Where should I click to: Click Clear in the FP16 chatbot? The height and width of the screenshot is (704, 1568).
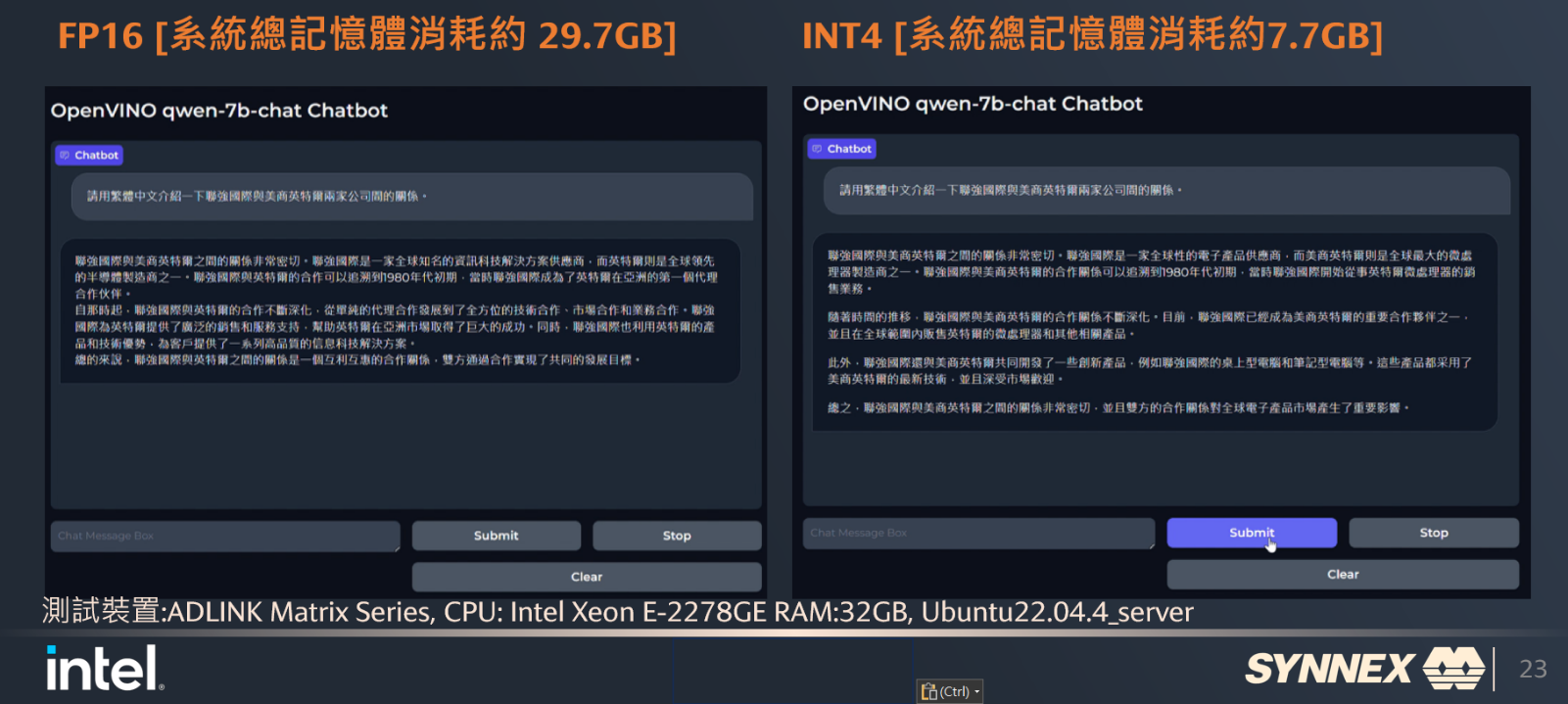point(587,577)
